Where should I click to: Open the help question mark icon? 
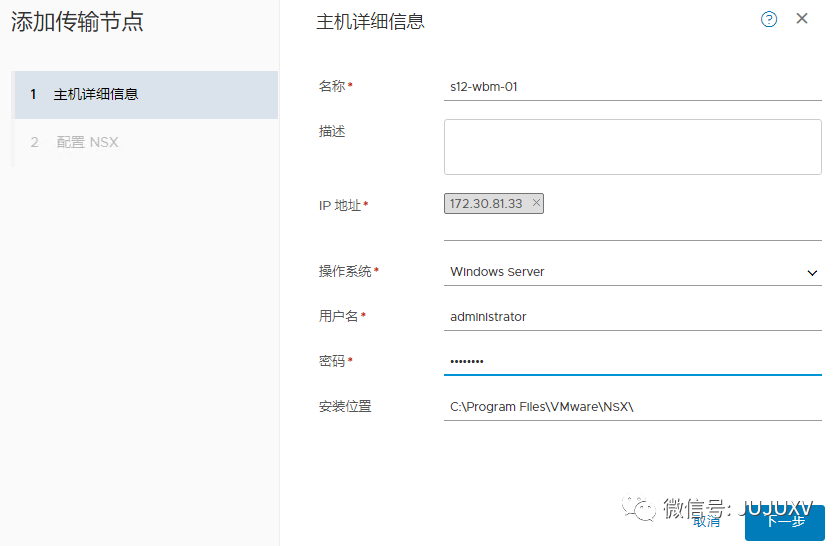pyautogui.click(x=769, y=19)
